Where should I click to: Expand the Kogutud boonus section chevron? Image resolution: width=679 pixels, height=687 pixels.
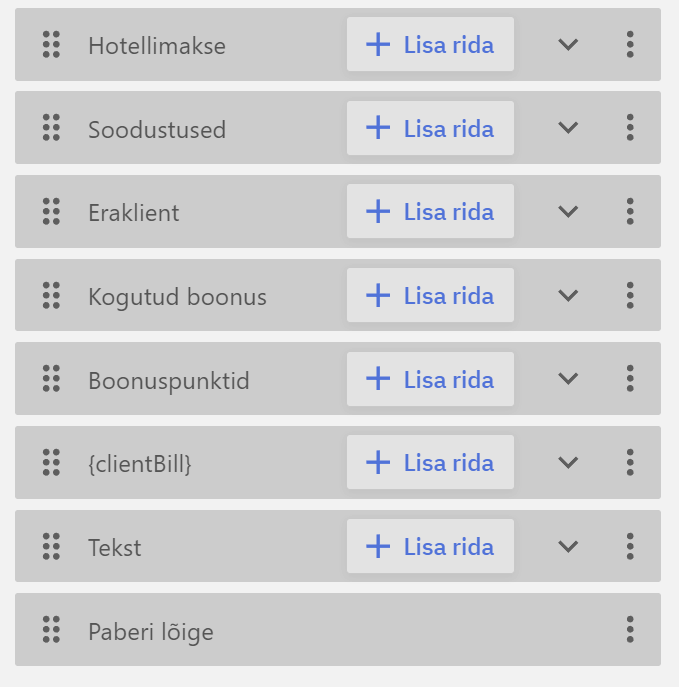(x=568, y=295)
